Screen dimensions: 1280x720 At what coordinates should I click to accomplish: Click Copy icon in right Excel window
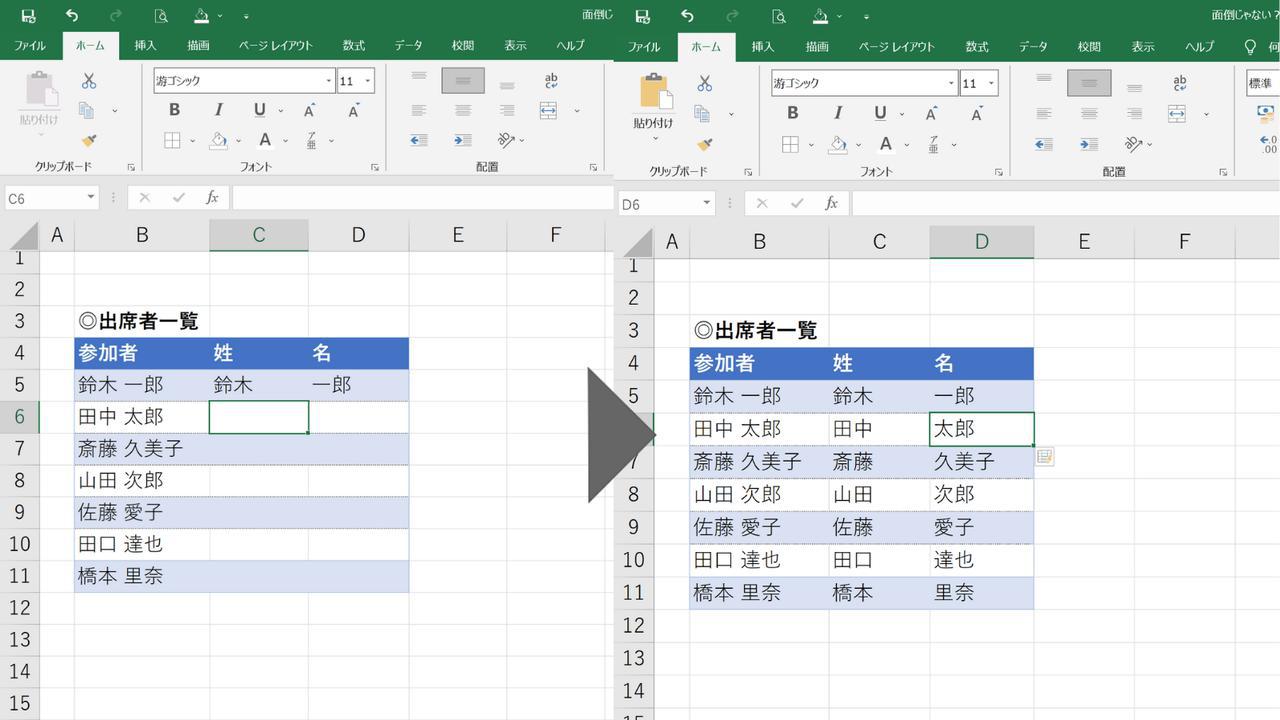click(x=703, y=114)
